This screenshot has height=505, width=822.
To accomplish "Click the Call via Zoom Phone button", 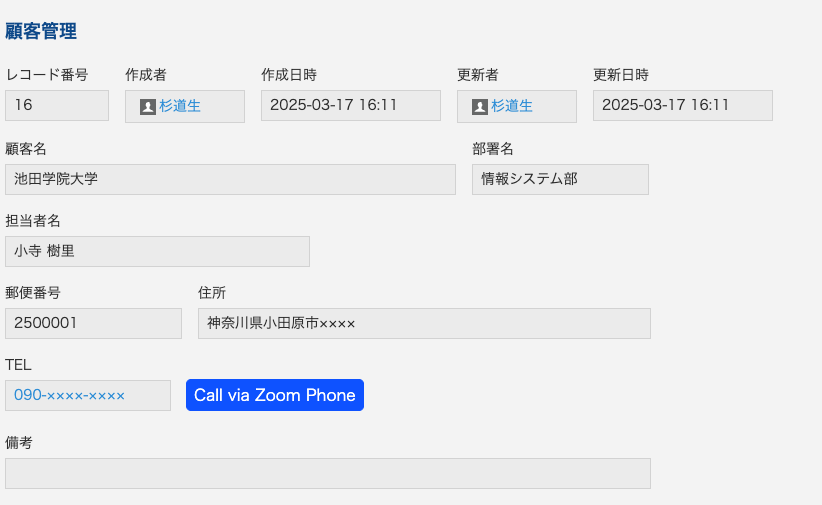I will (x=275, y=395).
